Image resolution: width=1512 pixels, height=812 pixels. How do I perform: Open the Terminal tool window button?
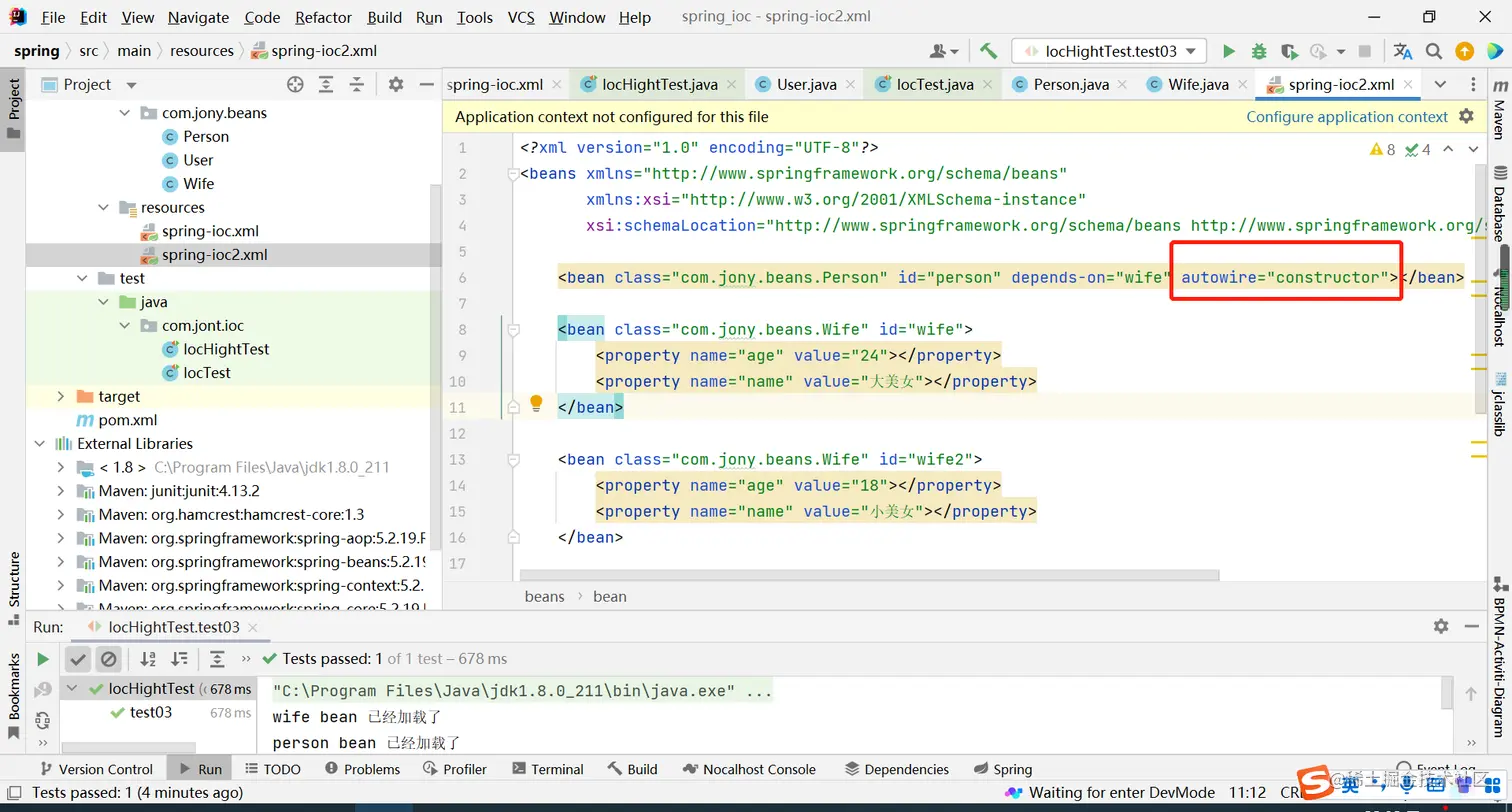point(547,769)
